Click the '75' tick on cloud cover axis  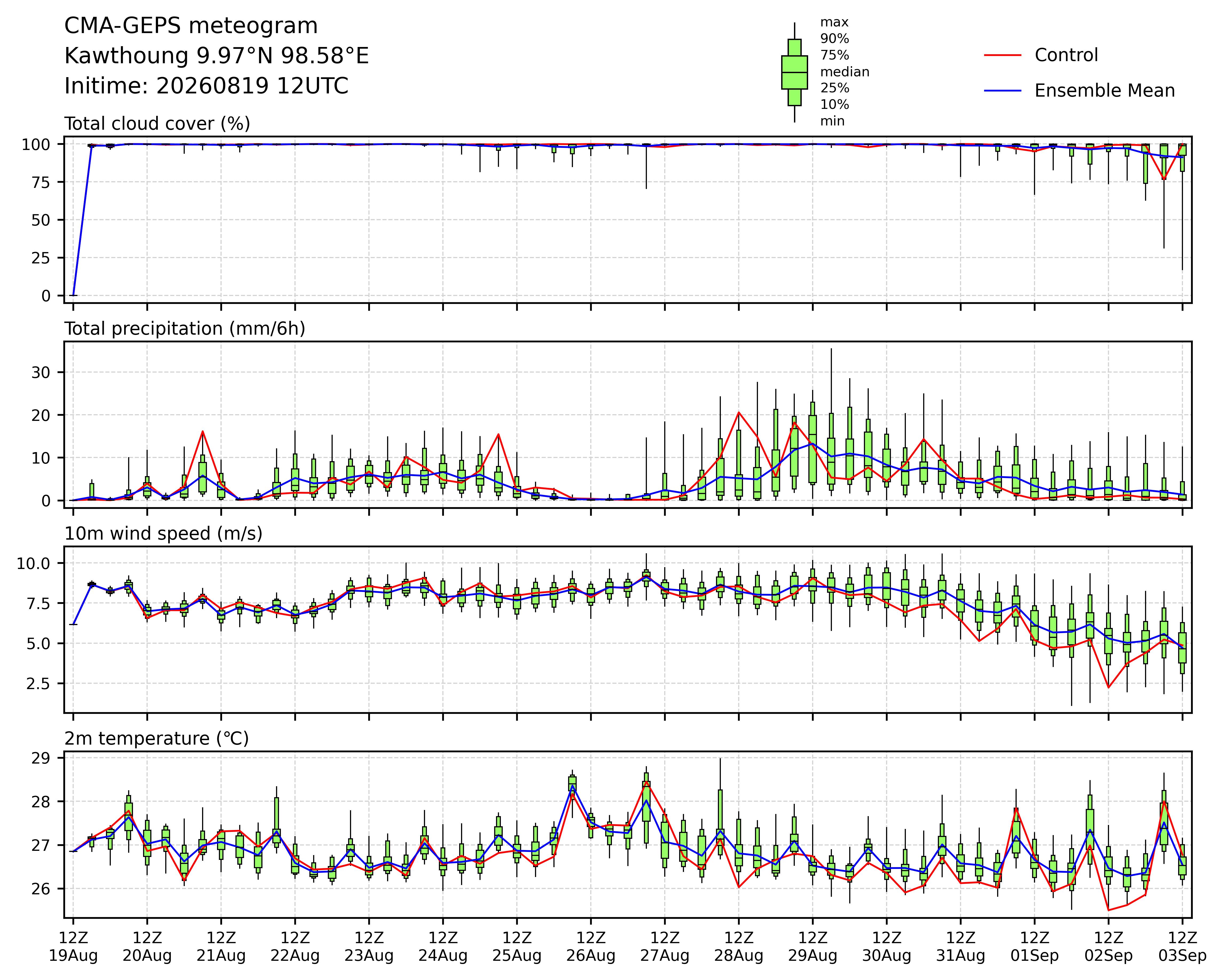pos(41,182)
